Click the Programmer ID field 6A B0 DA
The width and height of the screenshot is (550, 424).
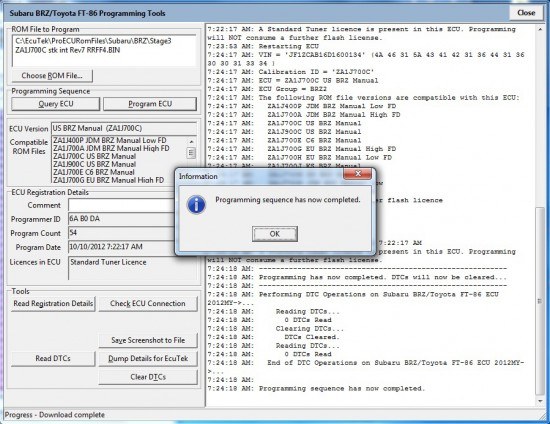tap(121, 219)
